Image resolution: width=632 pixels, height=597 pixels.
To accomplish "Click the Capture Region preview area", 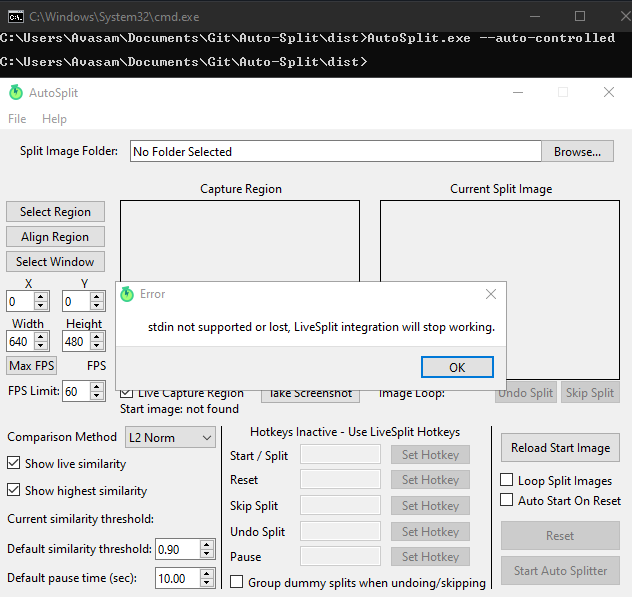I will pyautogui.click(x=240, y=241).
